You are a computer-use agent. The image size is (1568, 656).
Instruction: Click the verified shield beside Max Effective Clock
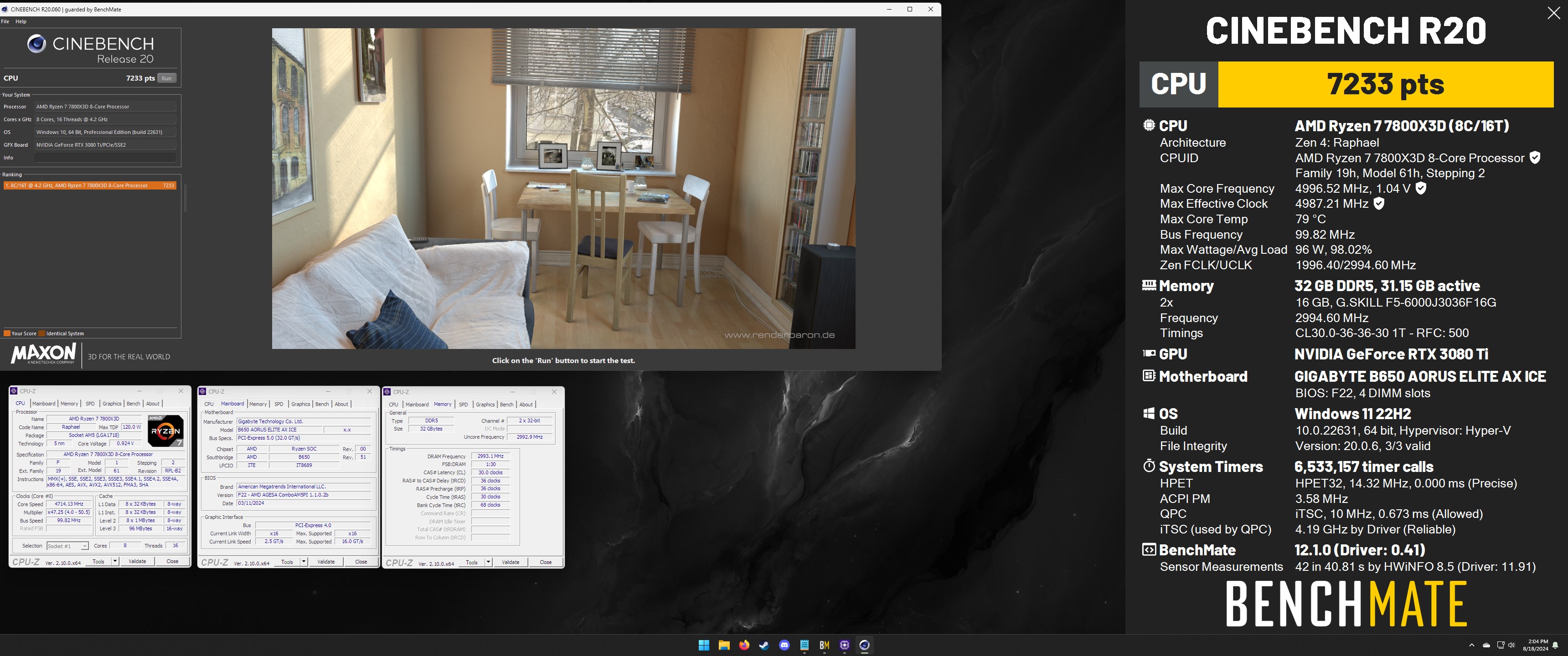point(1379,203)
